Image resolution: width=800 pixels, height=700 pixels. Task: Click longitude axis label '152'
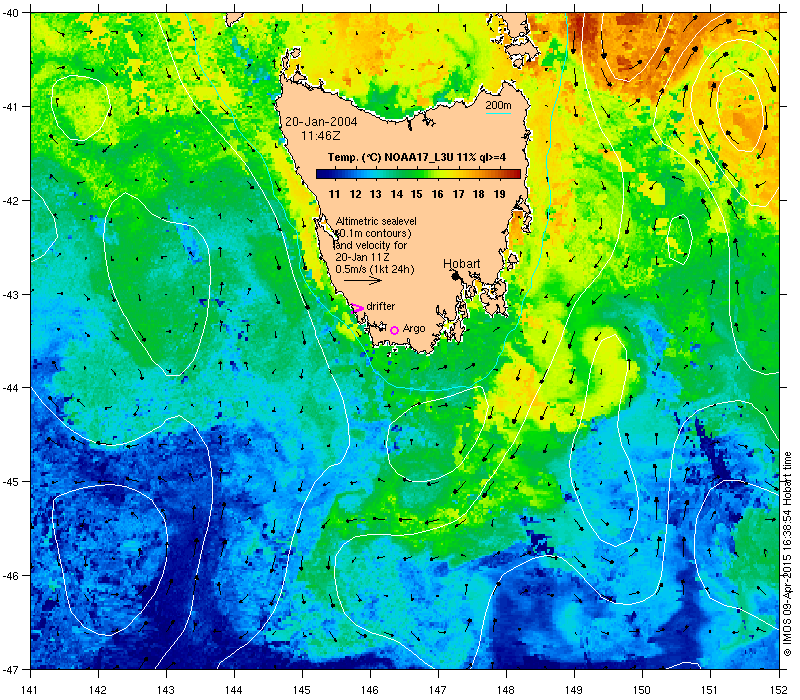click(779, 690)
